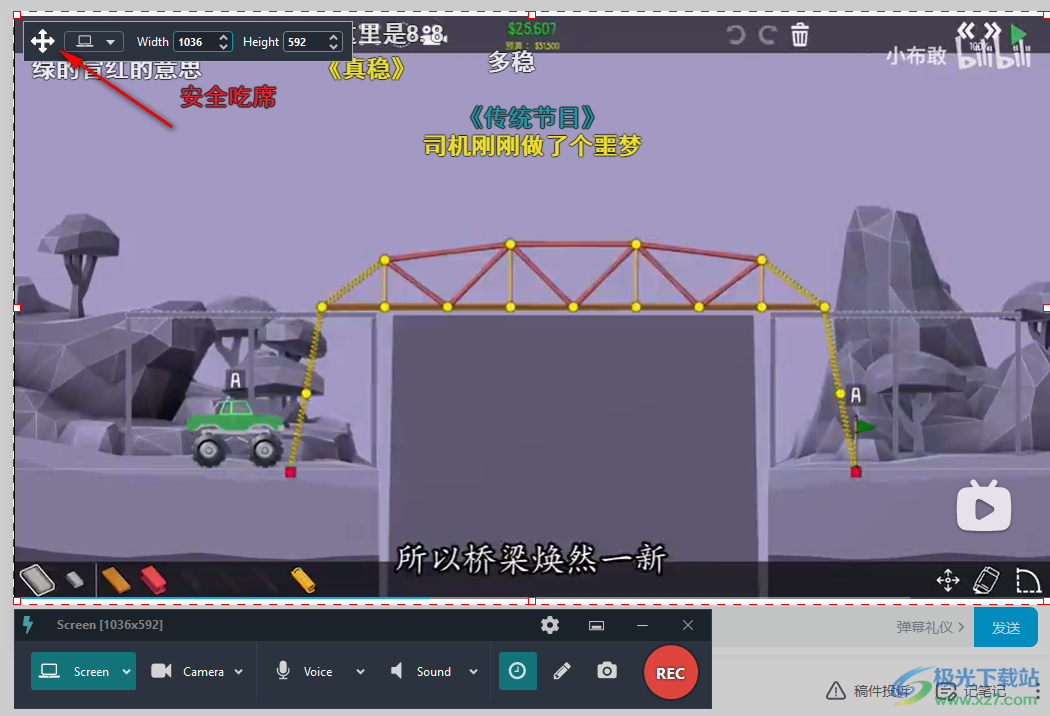Click the 稿件投诉 report link
The width and height of the screenshot is (1050, 716).
pos(868,691)
